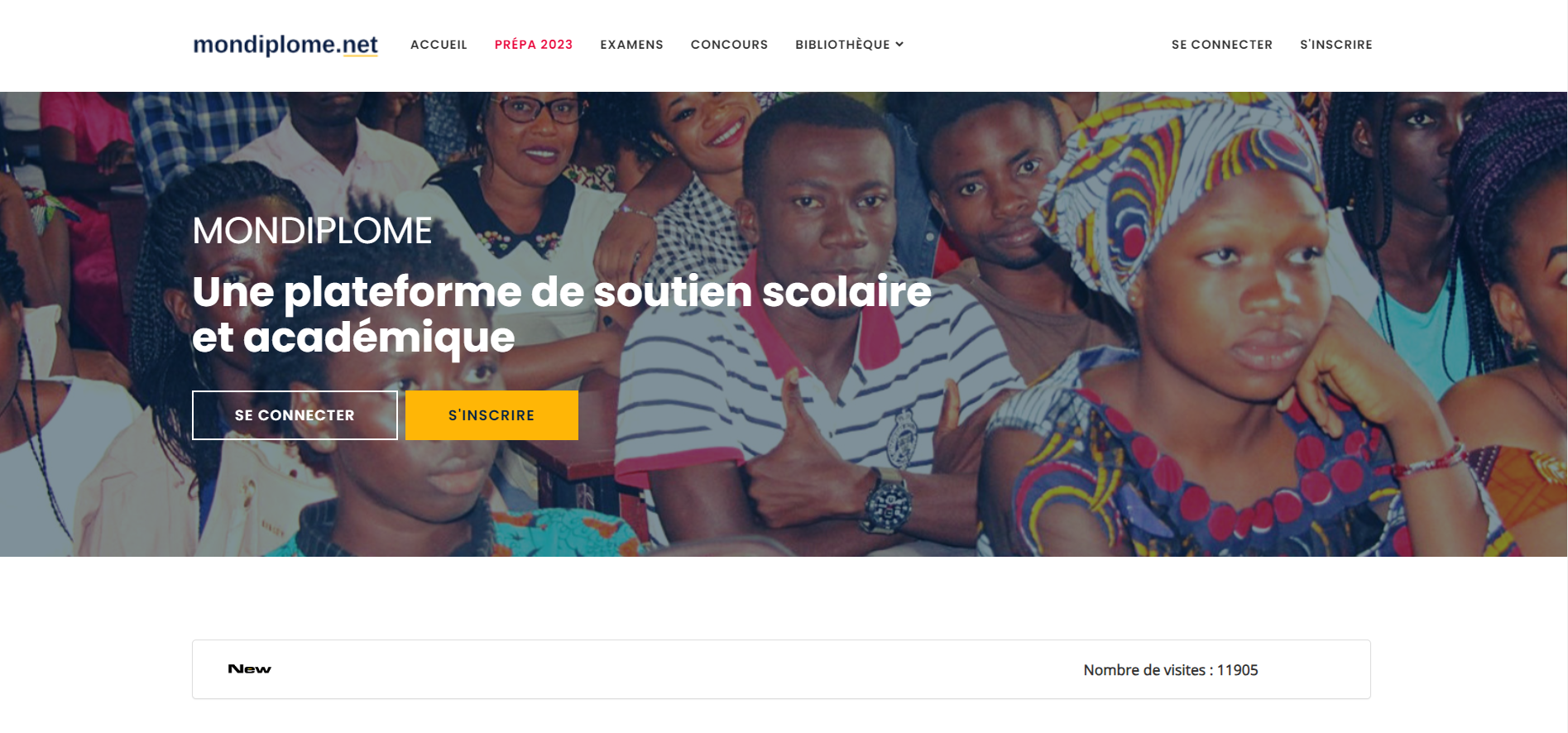Click the mondiplome.net logo
The height and width of the screenshot is (733, 1568).
pyautogui.click(x=285, y=45)
